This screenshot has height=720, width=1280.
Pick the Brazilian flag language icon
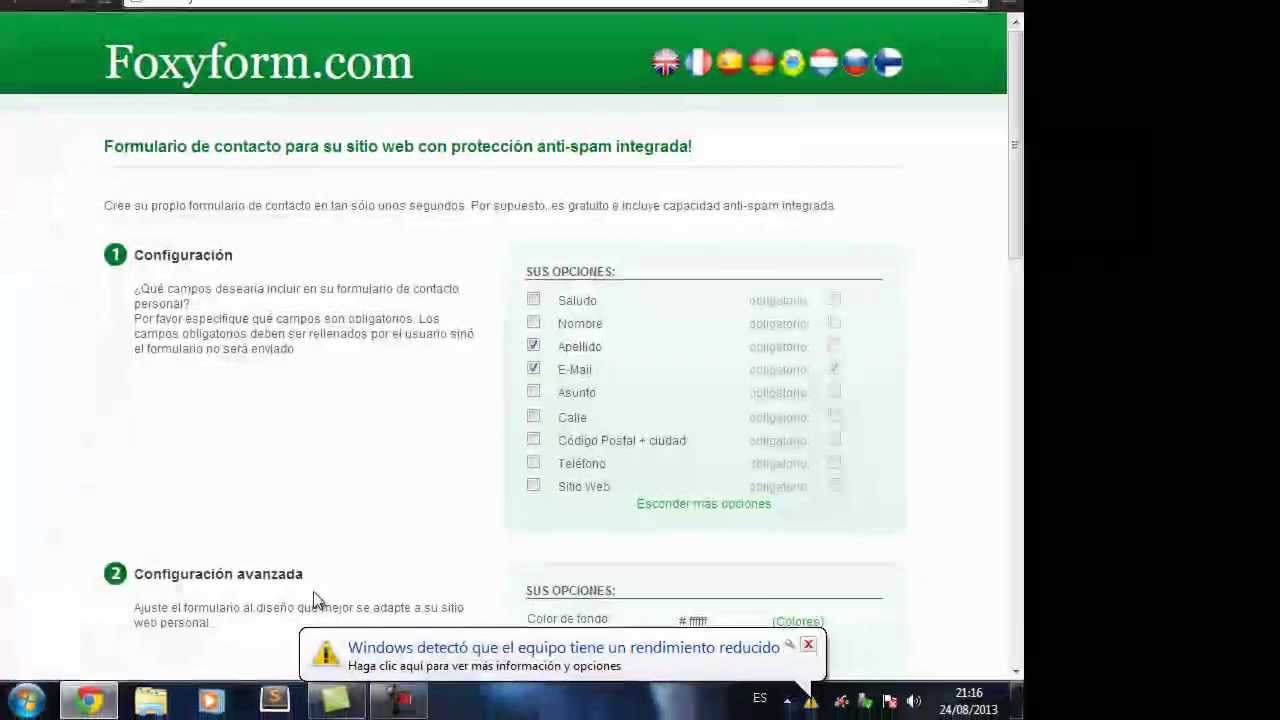tap(793, 63)
